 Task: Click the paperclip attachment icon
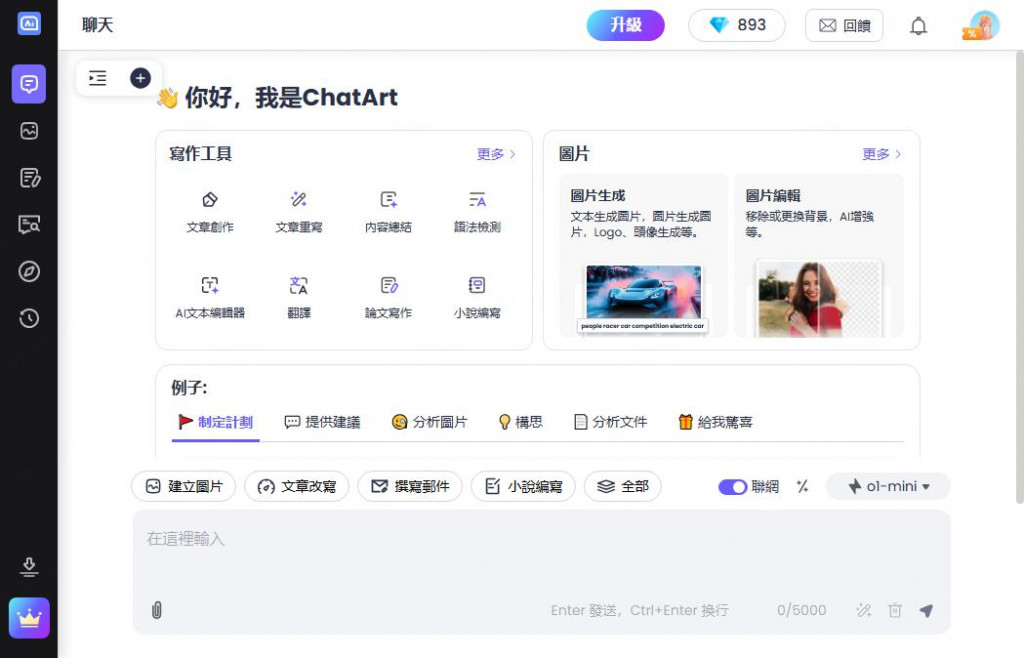coord(157,610)
